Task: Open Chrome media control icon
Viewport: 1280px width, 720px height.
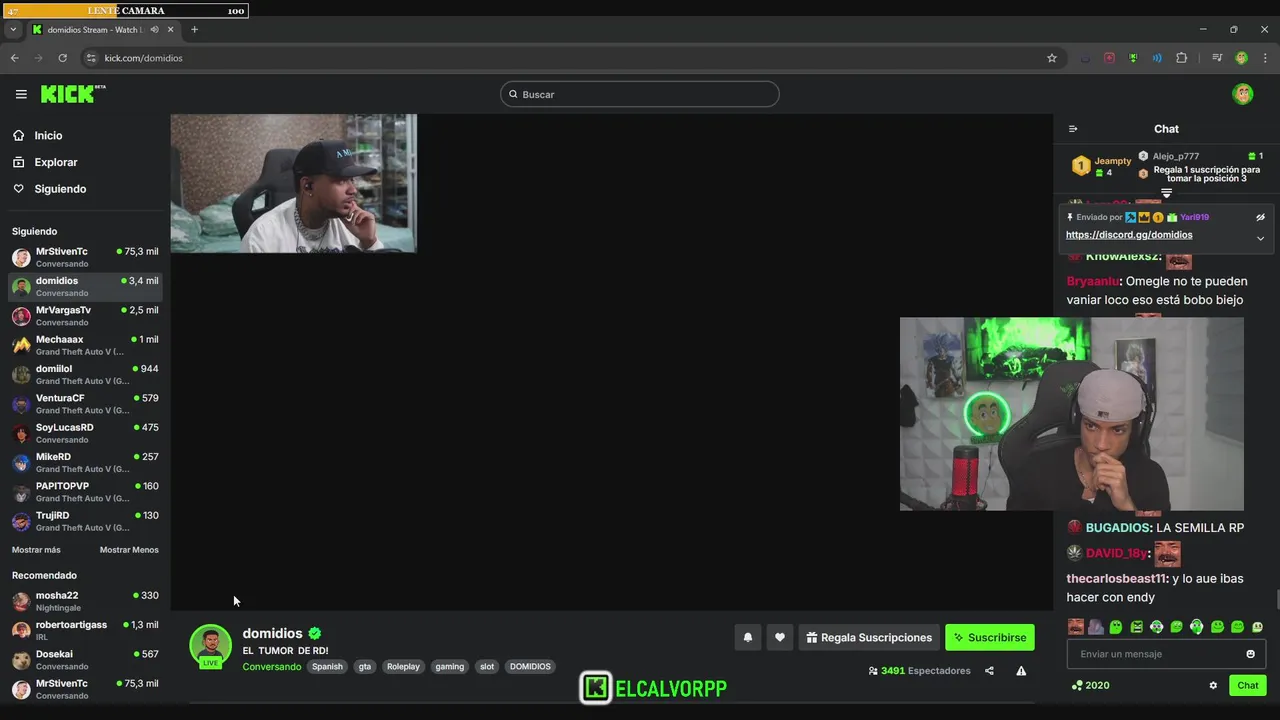Action: tap(1217, 58)
